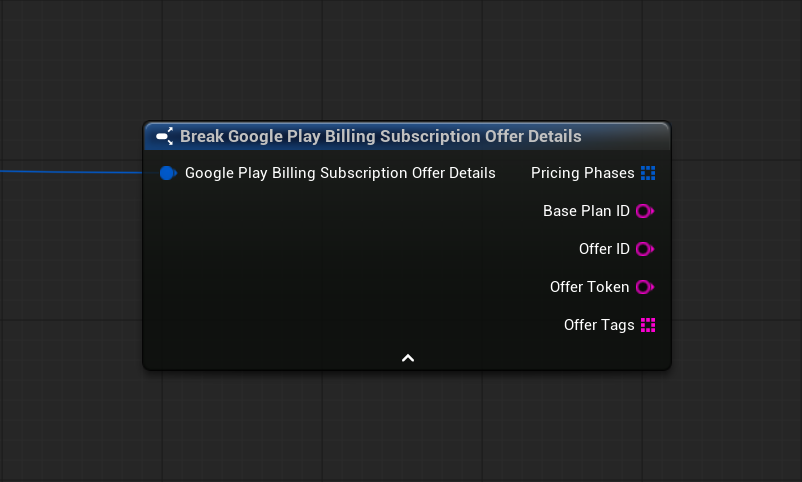Click the 'Google Play Billing Subscription Offer Details' input label
Viewport: 802px width, 482px height.
pos(340,173)
